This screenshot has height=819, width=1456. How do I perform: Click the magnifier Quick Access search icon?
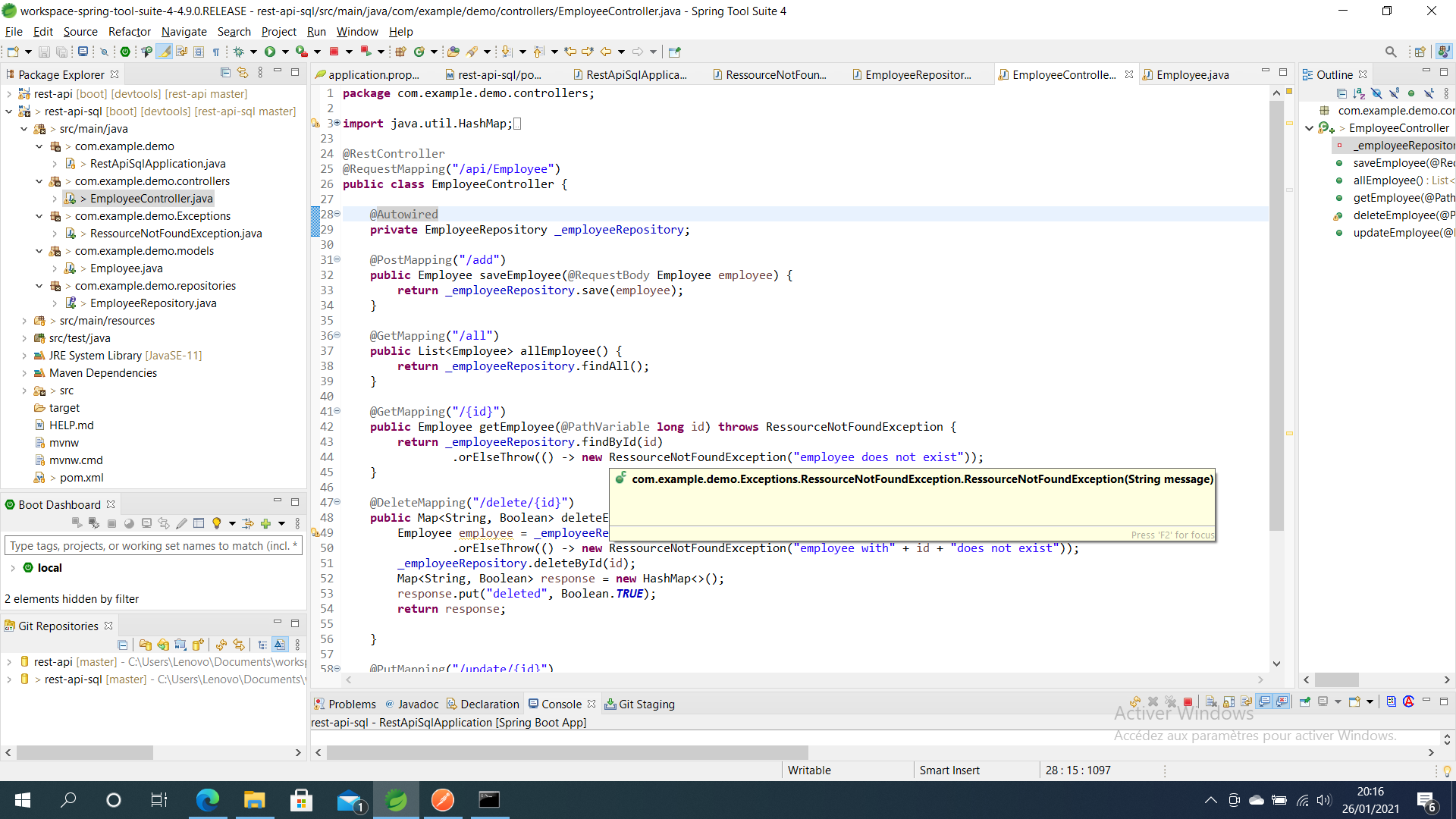click(1391, 52)
